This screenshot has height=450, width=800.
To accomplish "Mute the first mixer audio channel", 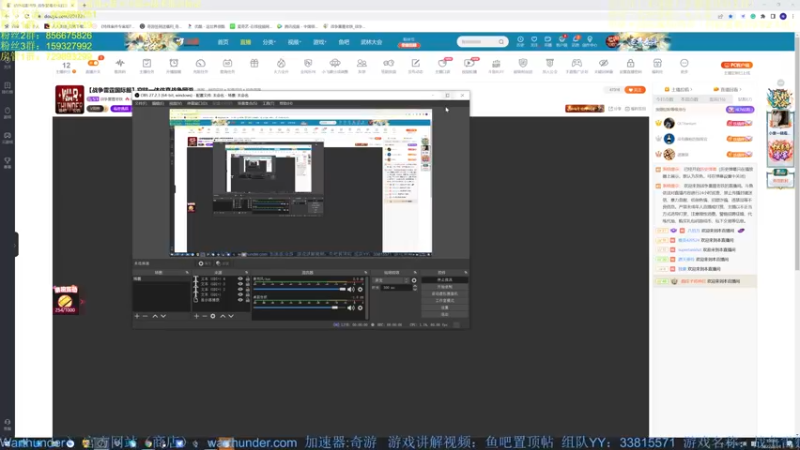I will (x=352, y=289).
